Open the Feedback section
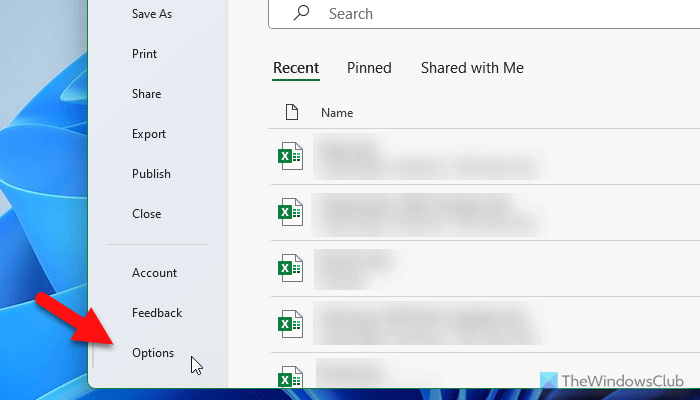 pyautogui.click(x=157, y=313)
